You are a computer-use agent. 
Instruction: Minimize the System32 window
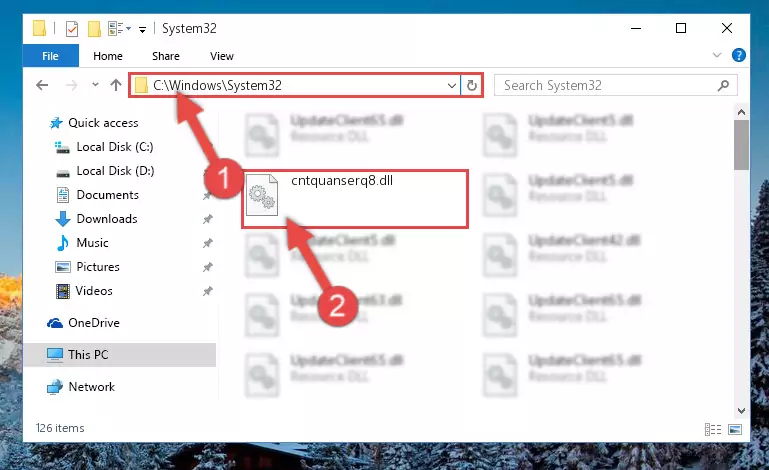coord(636,28)
